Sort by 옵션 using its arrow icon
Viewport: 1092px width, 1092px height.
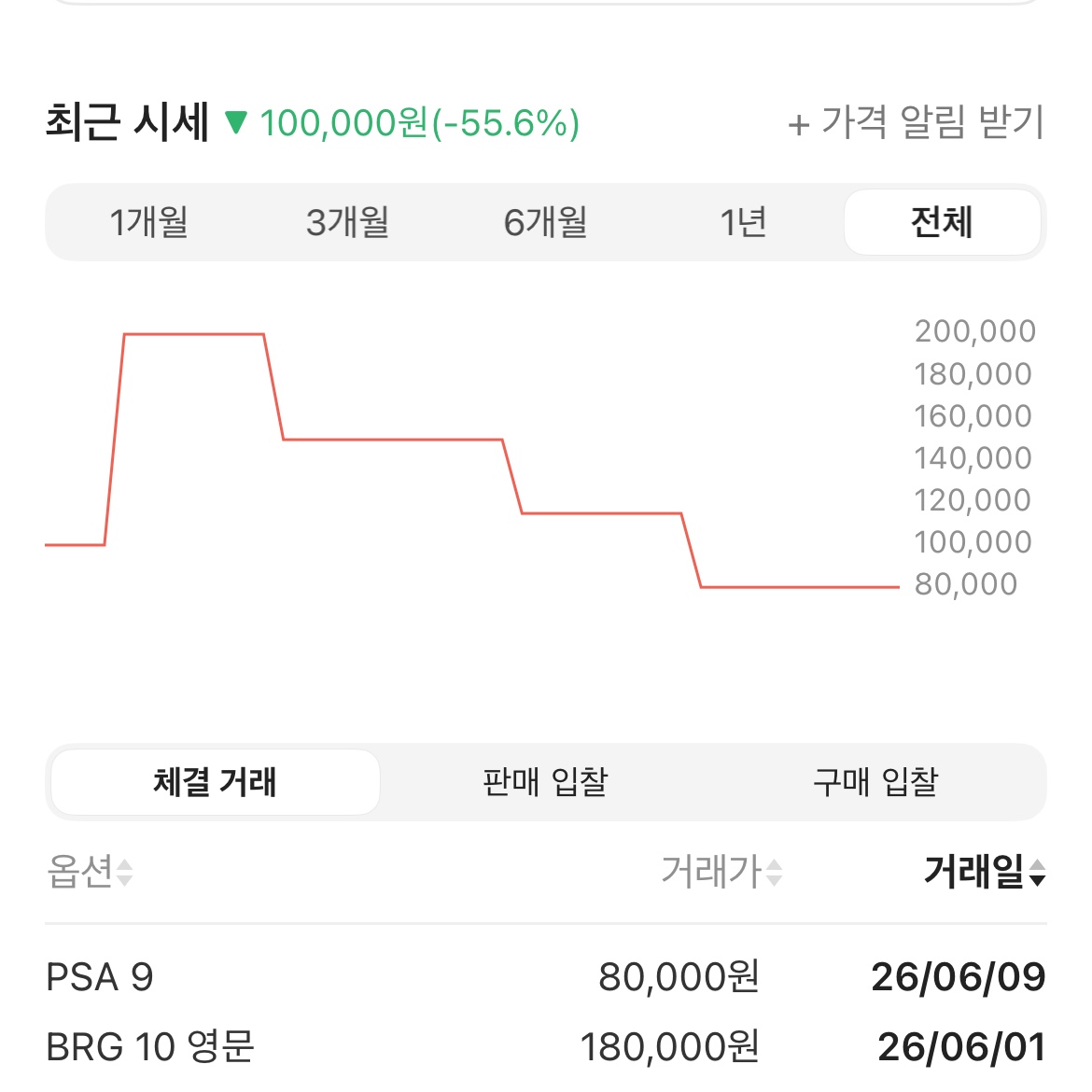coord(125,873)
